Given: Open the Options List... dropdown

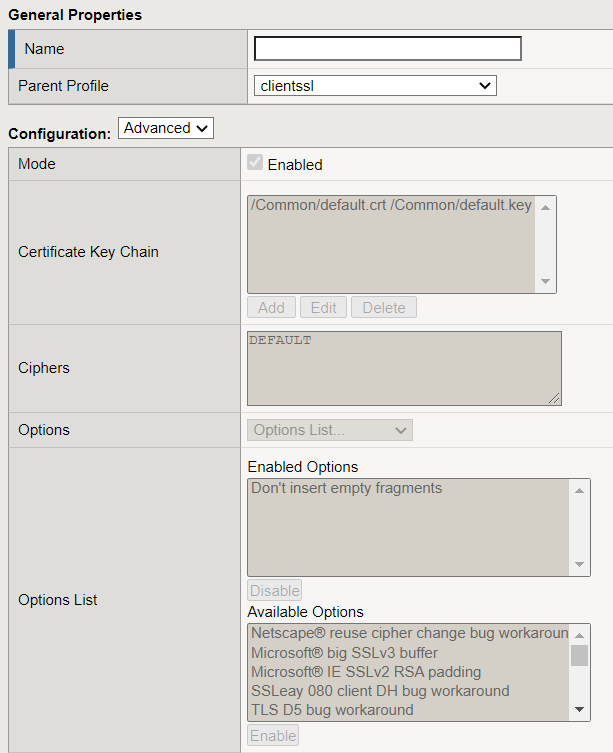Looking at the screenshot, I should click(330, 430).
